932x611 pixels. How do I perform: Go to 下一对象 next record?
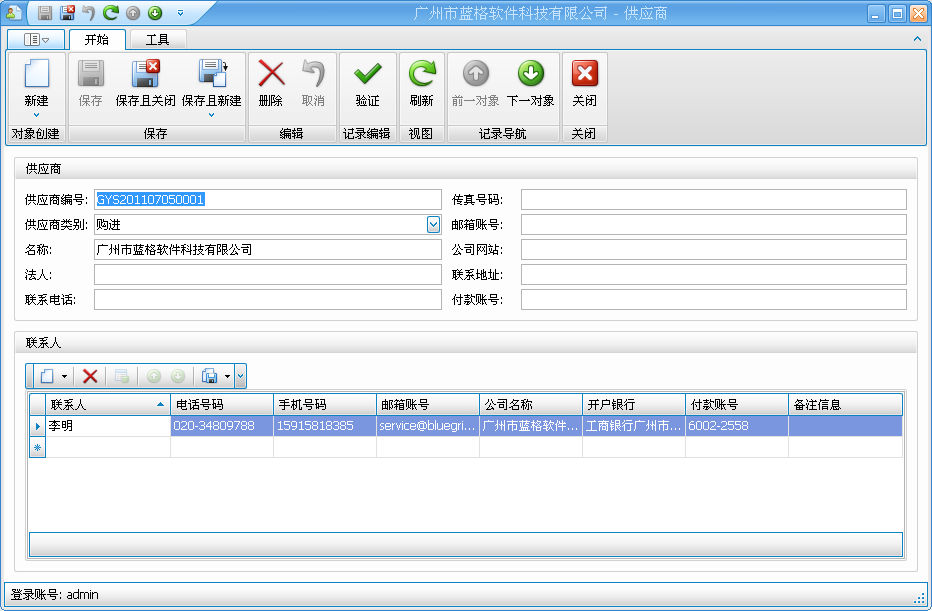point(530,83)
